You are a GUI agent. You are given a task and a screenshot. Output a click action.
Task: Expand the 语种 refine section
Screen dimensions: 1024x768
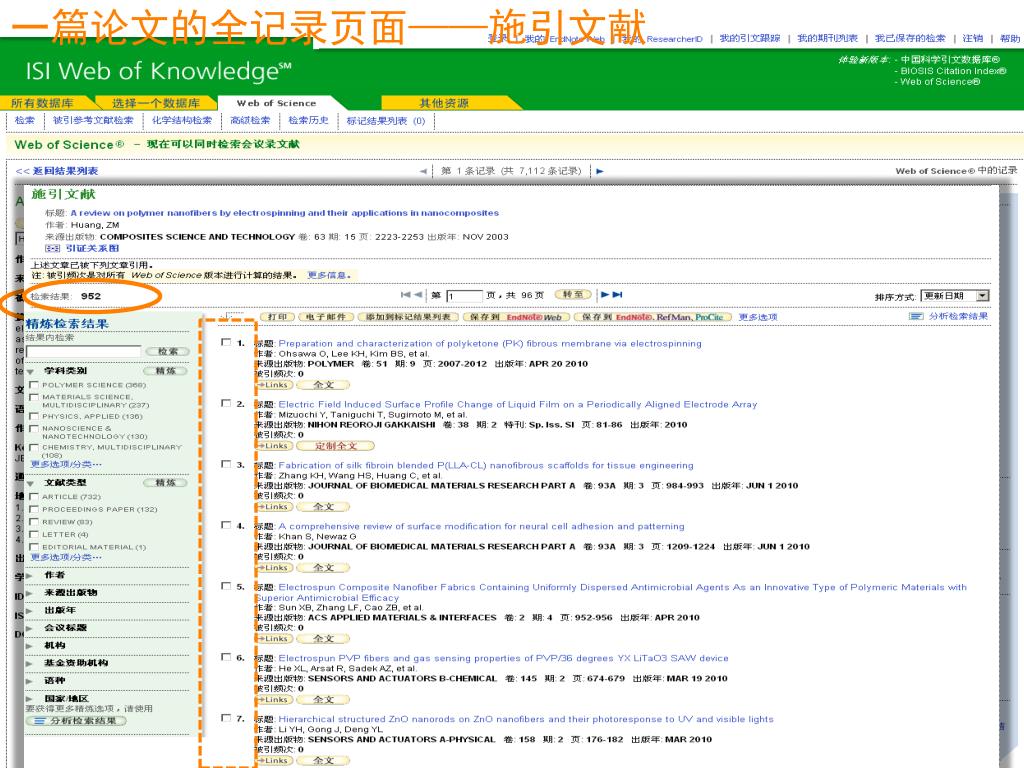29,681
